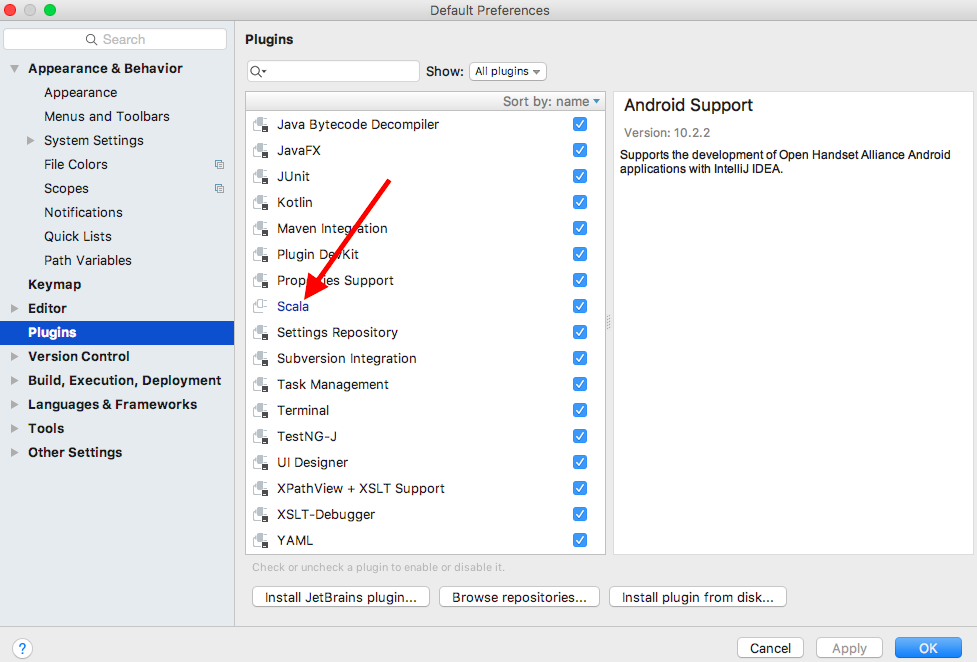Click the Settings Repository plugin icon
Screen dimensions: 977x662
(260, 332)
